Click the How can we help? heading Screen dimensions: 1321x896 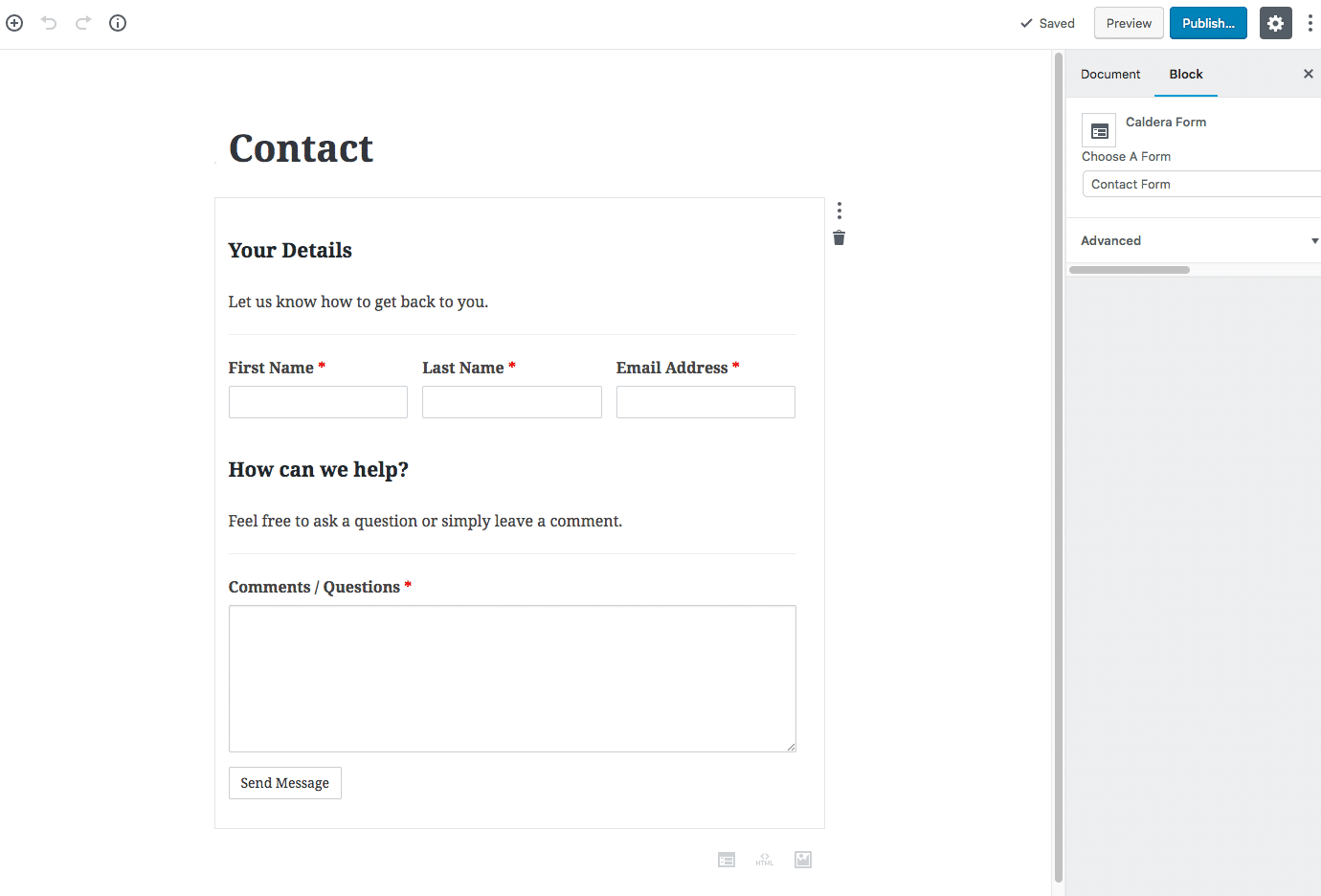coord(319,469)
